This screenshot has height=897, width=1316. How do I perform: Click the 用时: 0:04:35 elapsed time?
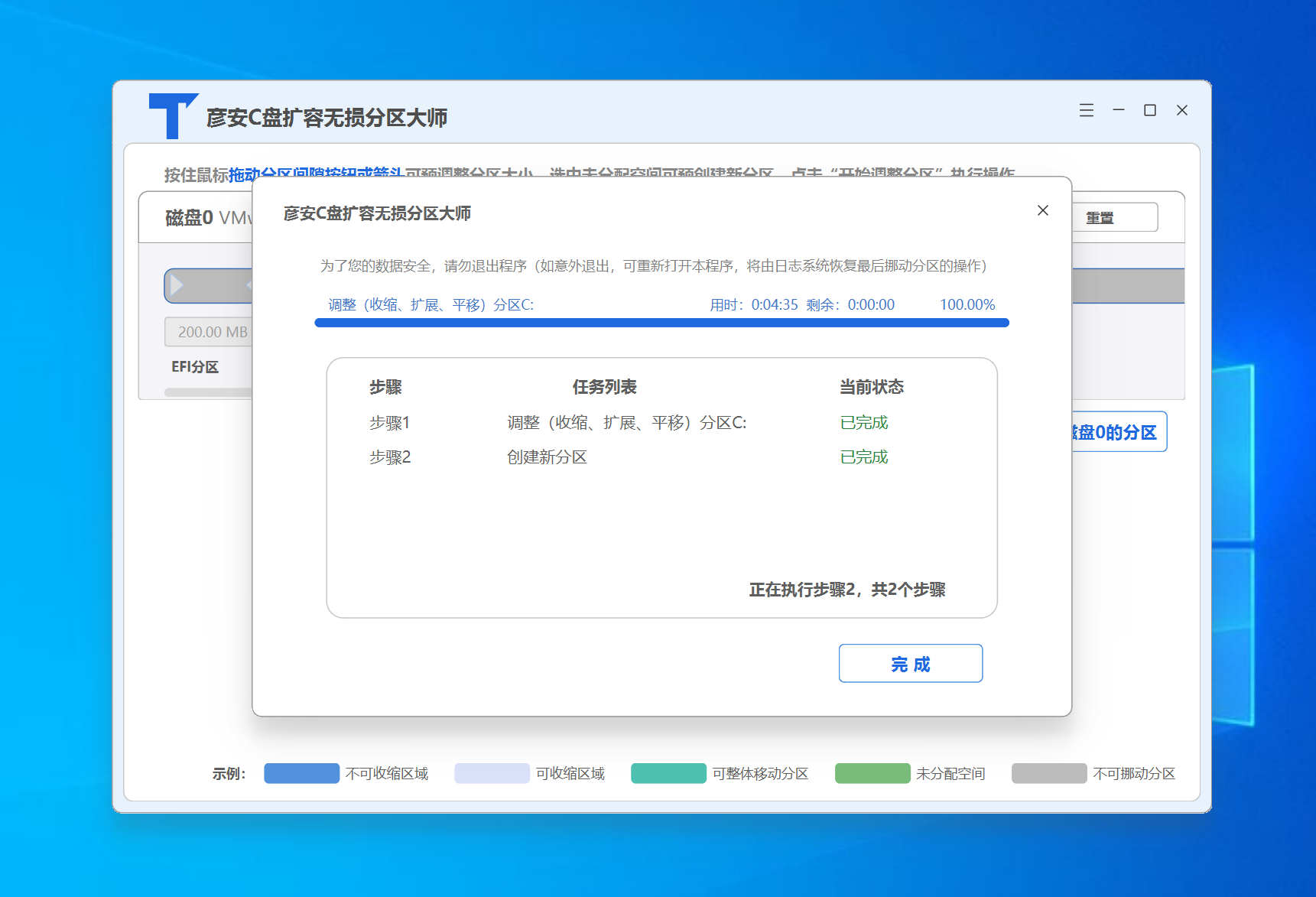[753, 304]
